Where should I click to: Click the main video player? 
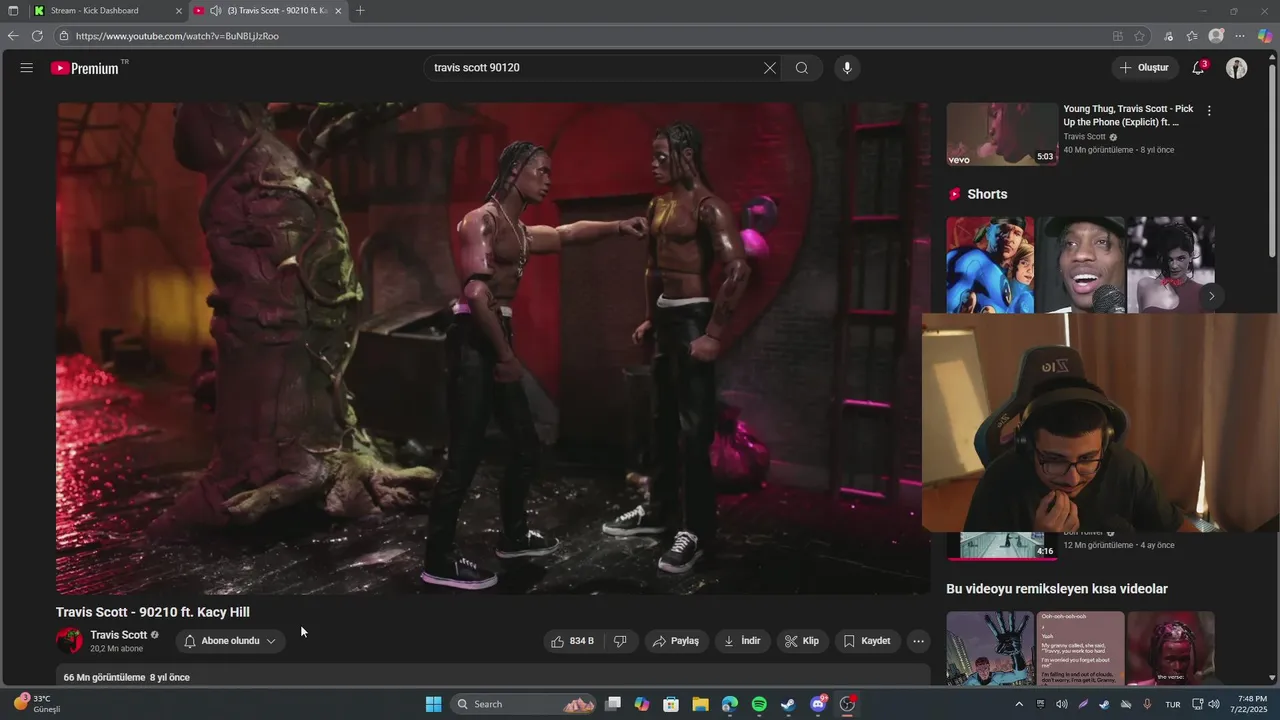(493, 348)
